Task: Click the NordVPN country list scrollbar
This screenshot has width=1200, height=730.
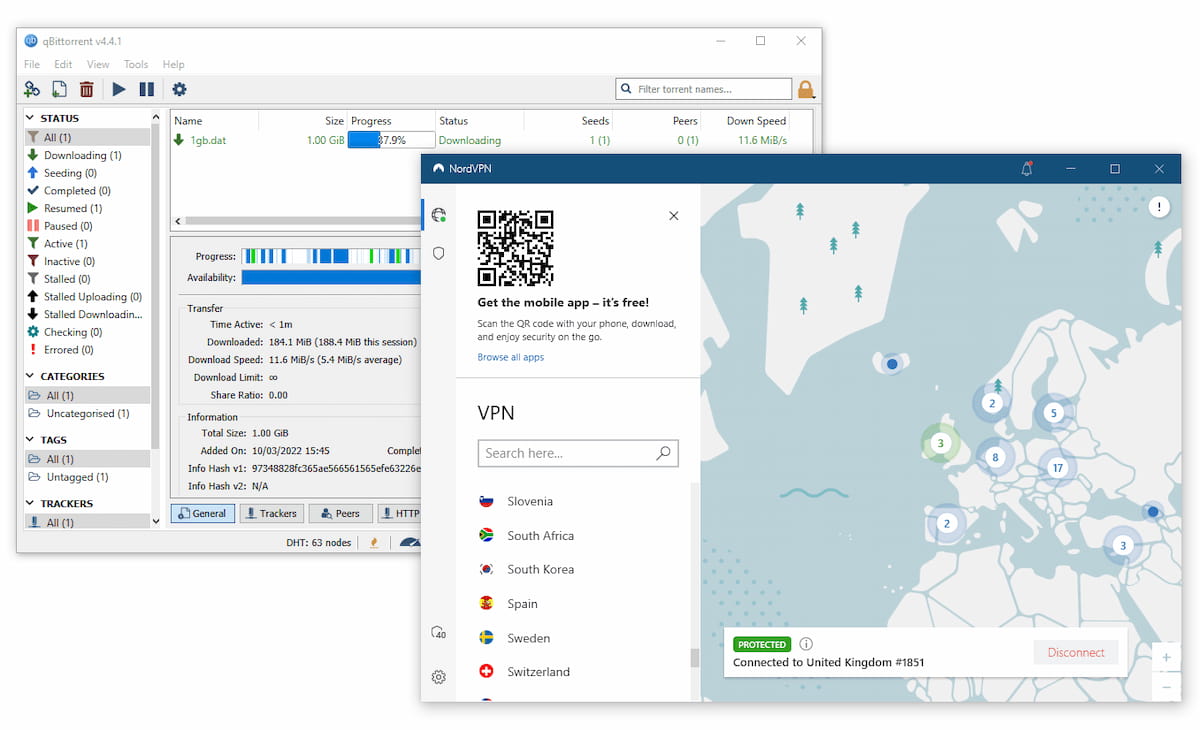Action: coord(695,657)
